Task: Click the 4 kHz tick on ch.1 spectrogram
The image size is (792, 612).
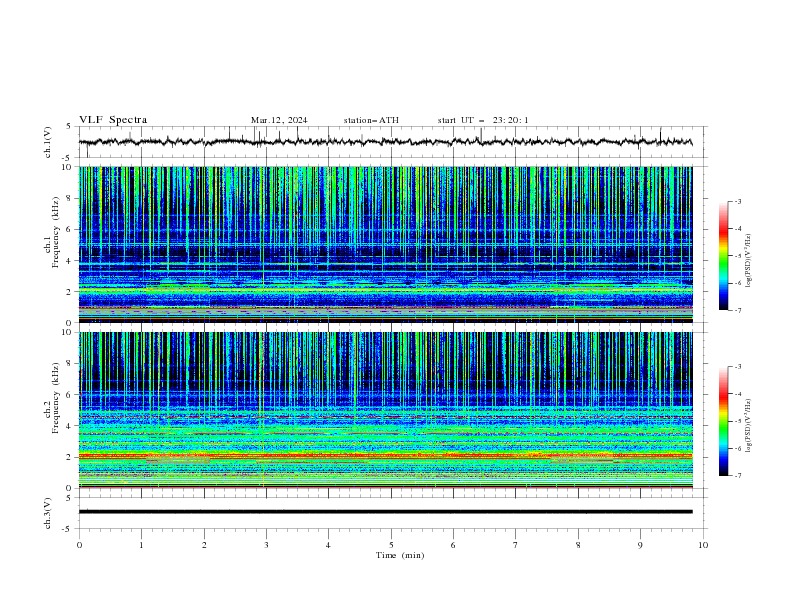Action: click(69, 261)
